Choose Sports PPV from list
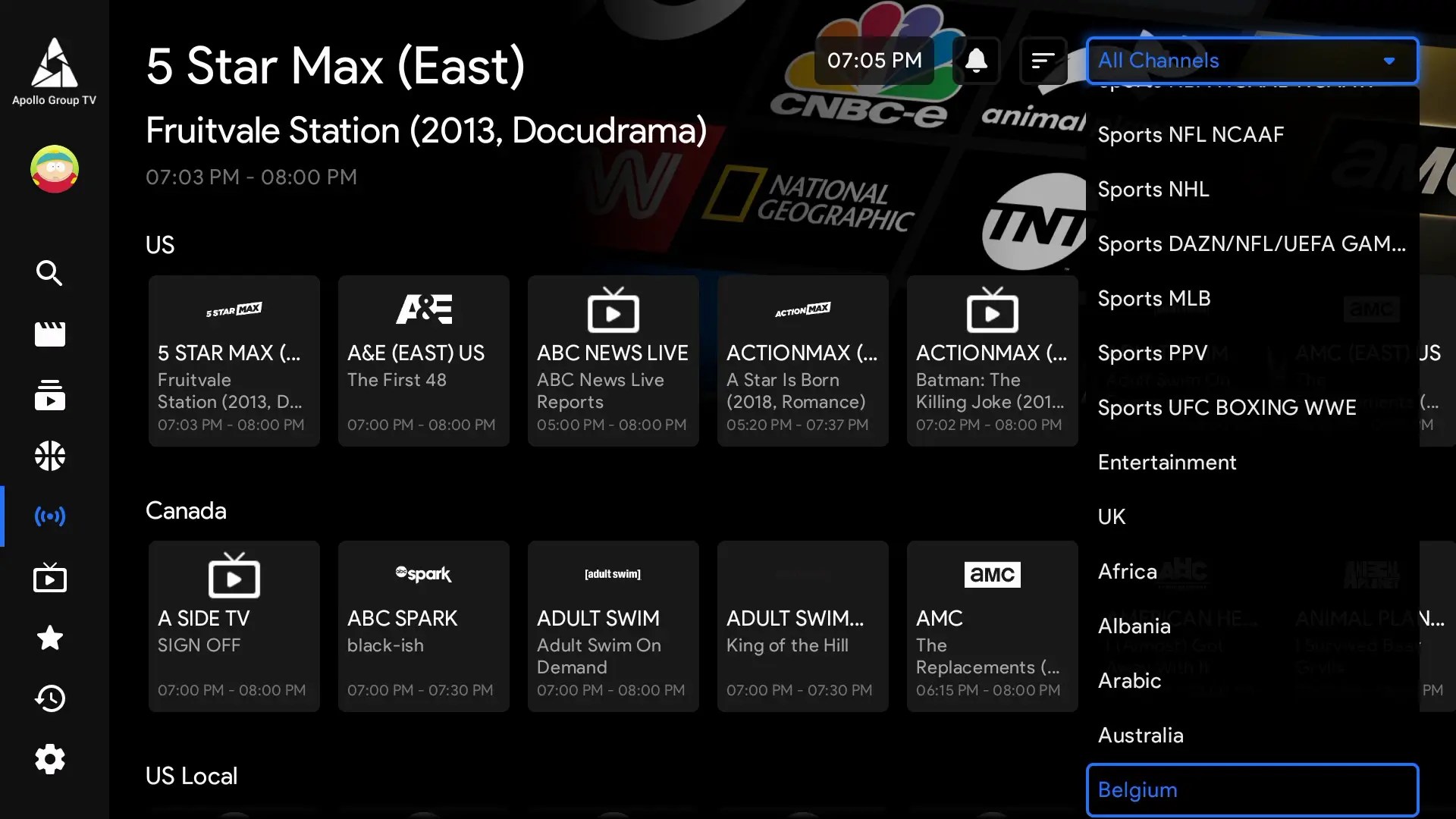This screenshot has height=819, width=1456. tap(1252, 353)
